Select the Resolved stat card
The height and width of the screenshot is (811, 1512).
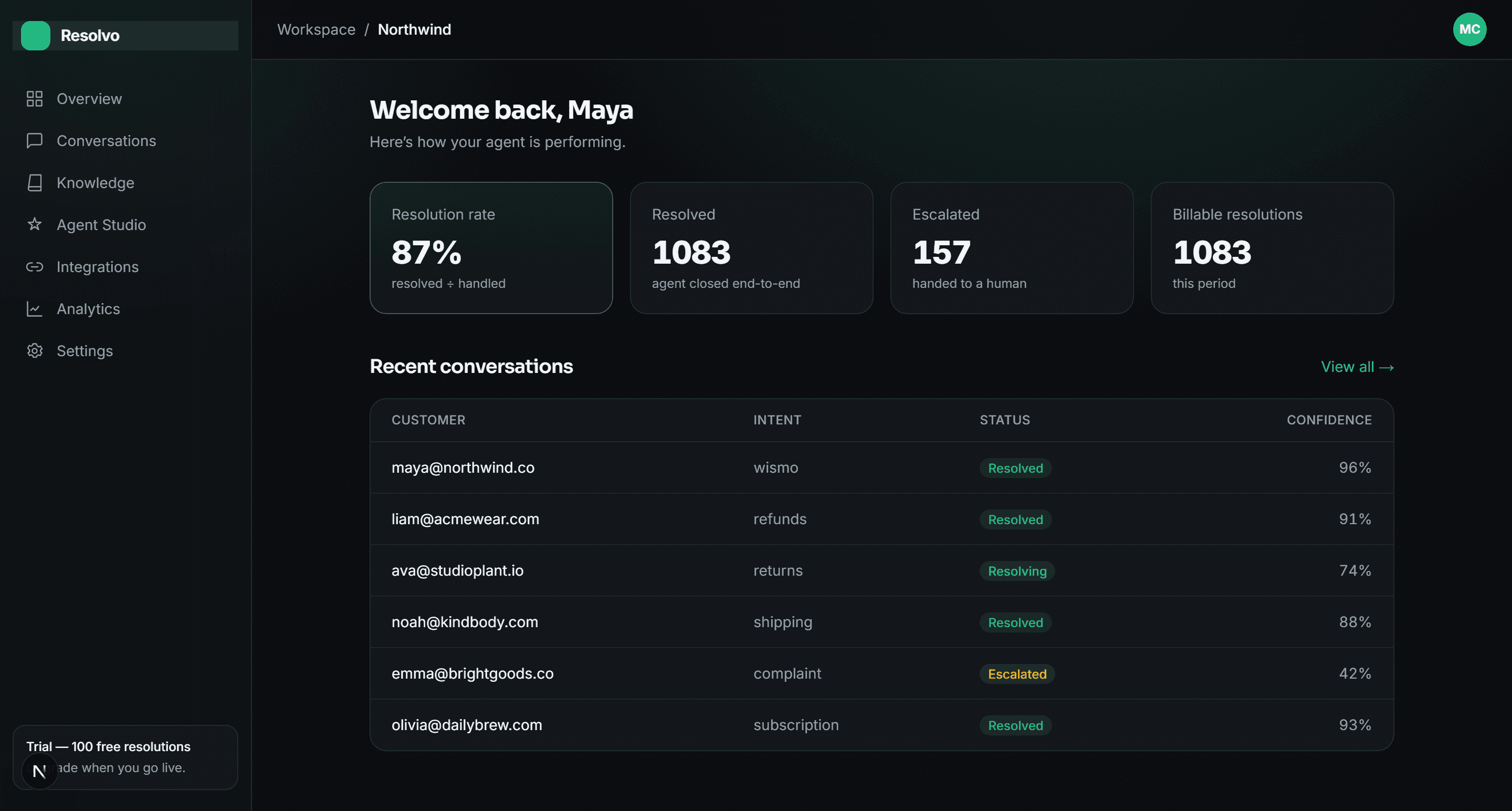751,248
